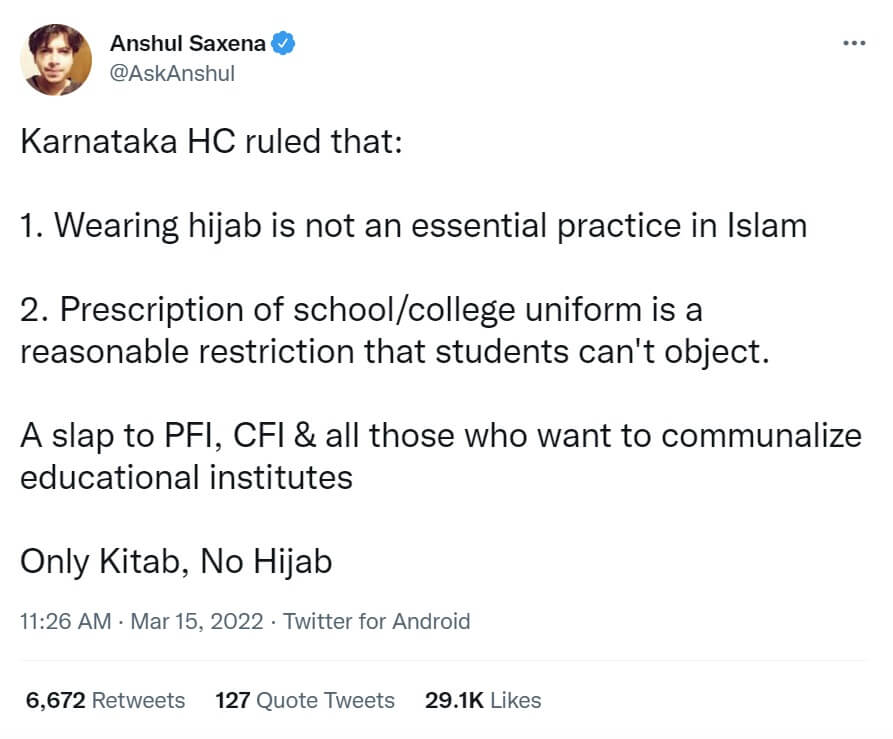View the "Quote Tweets" list
893x739 pixels.
326,700
